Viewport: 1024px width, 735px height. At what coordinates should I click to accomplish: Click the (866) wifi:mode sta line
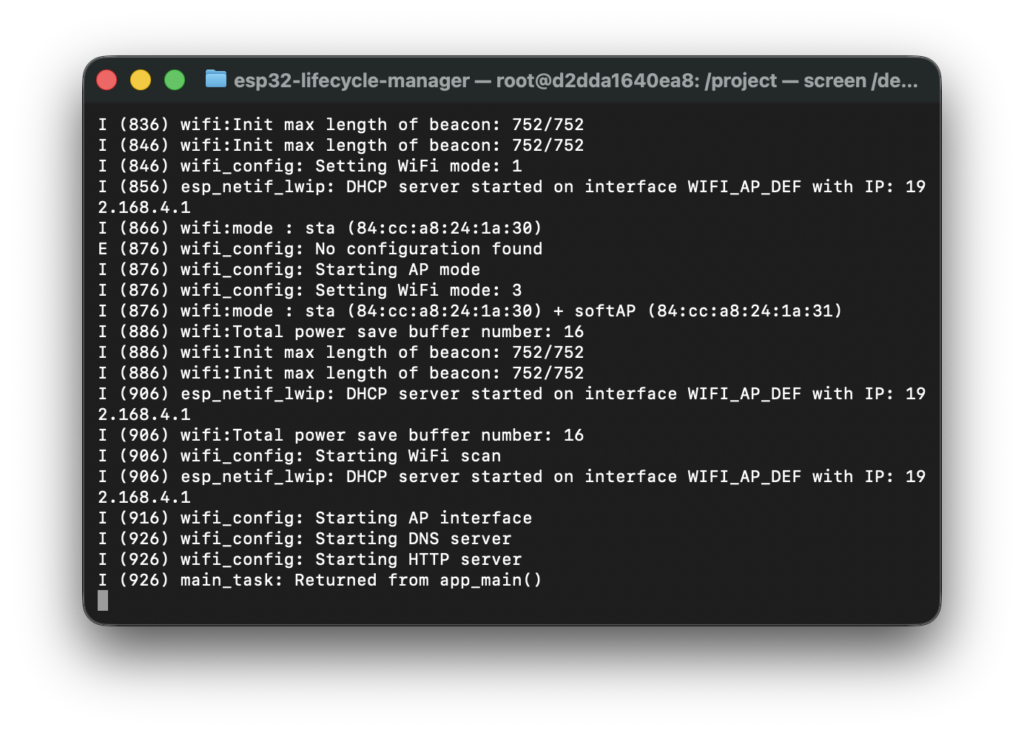pyautogui.click(x=320, y=228)
